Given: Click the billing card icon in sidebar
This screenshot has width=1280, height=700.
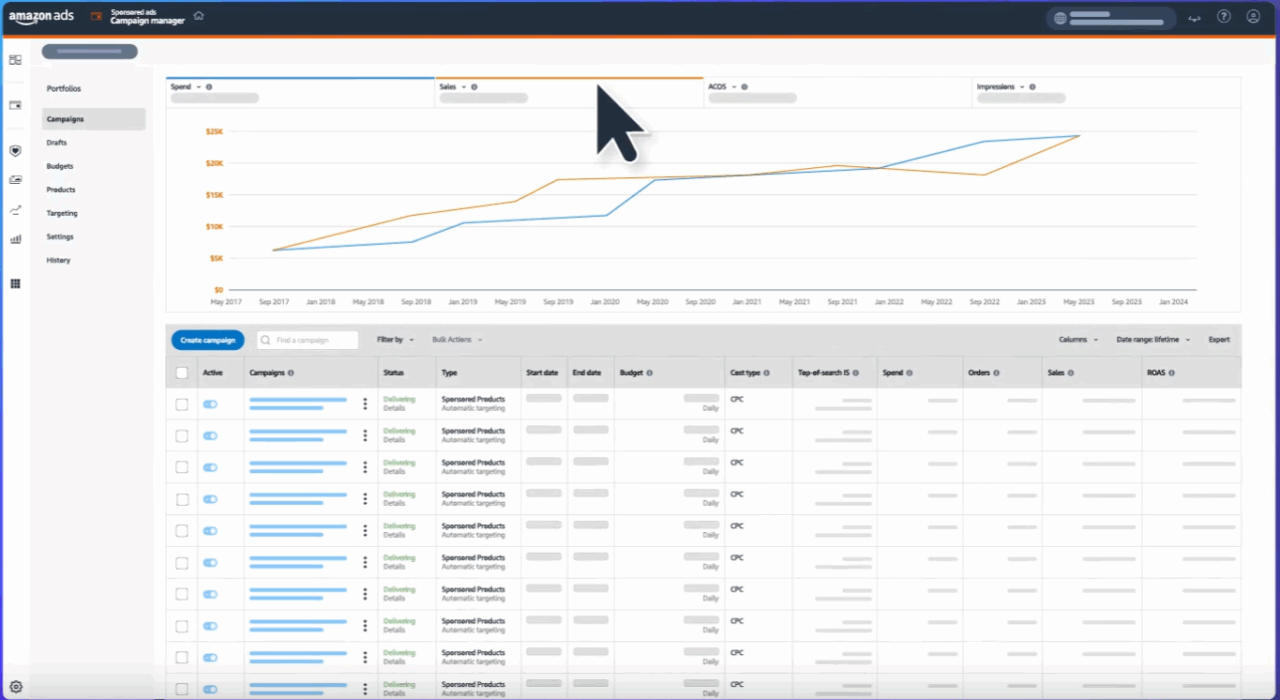Looking at the screenshot, I should click(15, 105).
